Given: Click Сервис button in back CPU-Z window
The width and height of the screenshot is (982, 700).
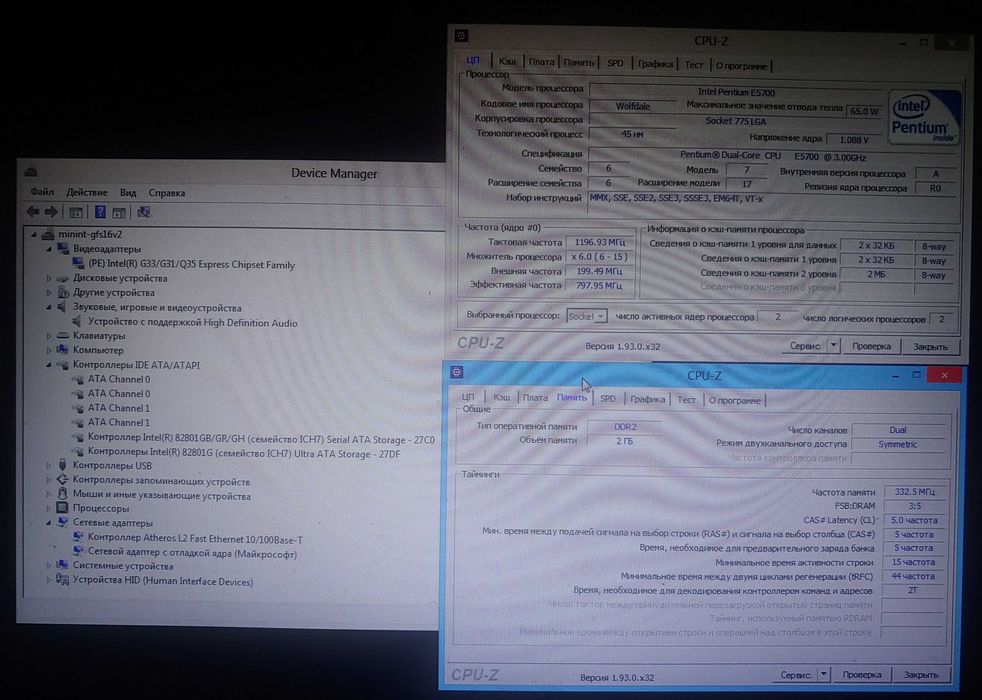Looking at the screenshot, I should click(805, 346).
